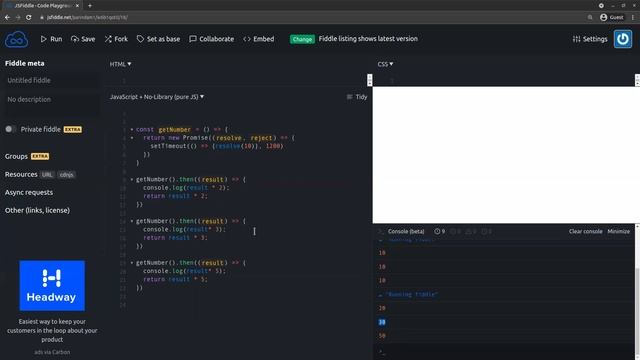This screenshot has height=360, width=640.
Task: Open the Collaborate option
Action: click(211, 39)
